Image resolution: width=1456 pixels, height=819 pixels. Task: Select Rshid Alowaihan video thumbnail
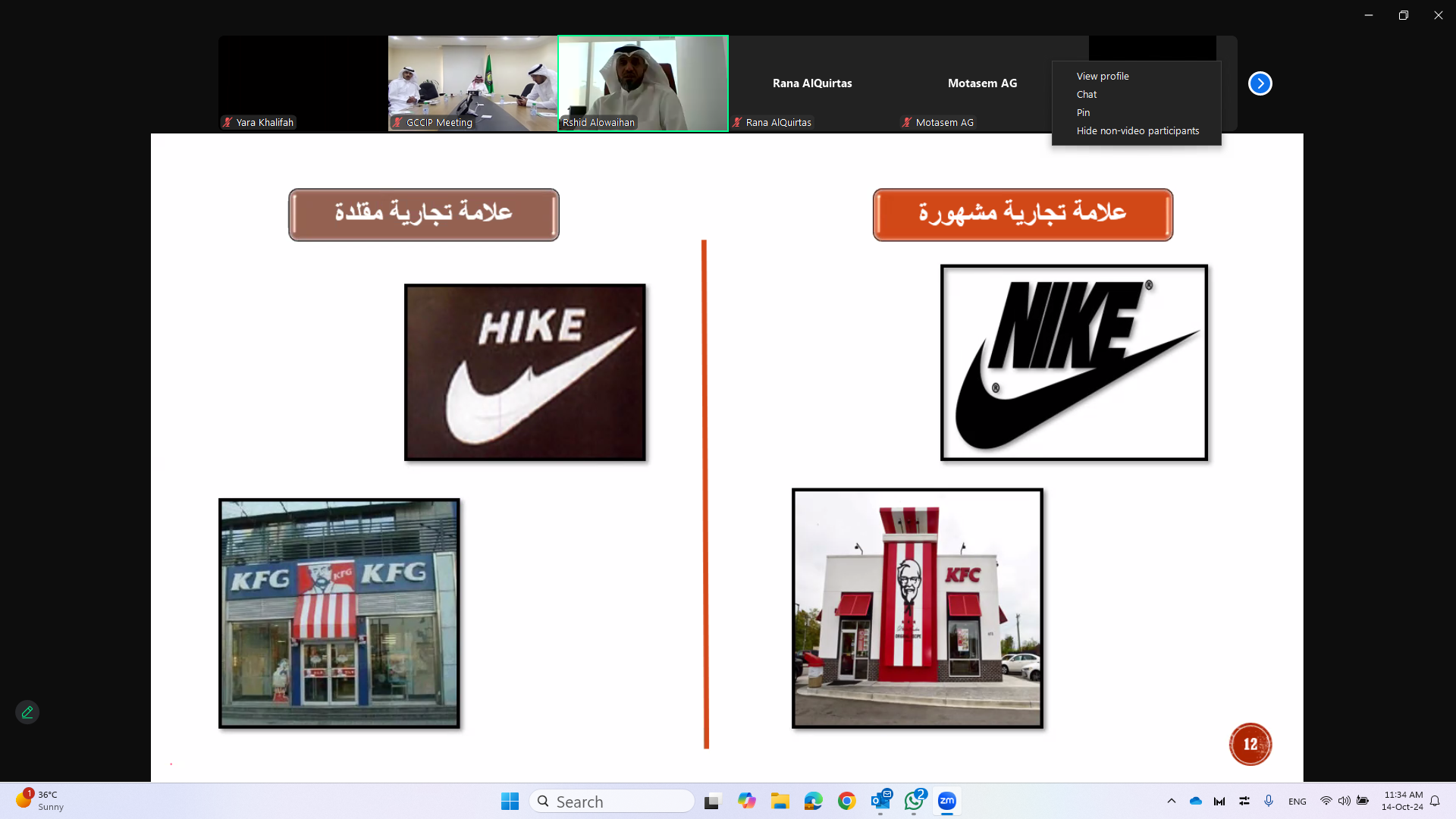[x=643, y=83]
